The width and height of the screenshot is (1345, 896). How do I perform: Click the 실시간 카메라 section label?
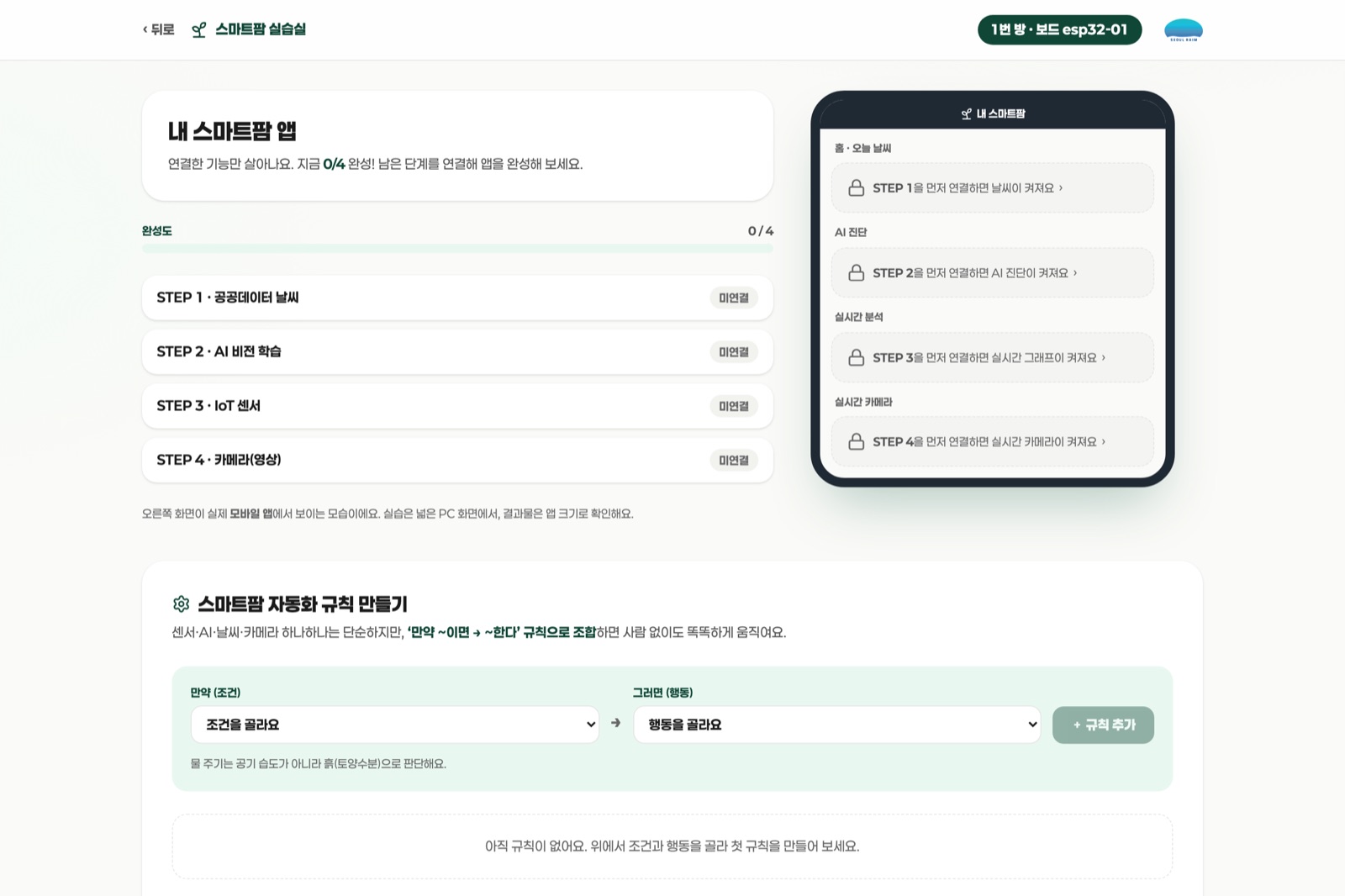(x=863, y=402)
